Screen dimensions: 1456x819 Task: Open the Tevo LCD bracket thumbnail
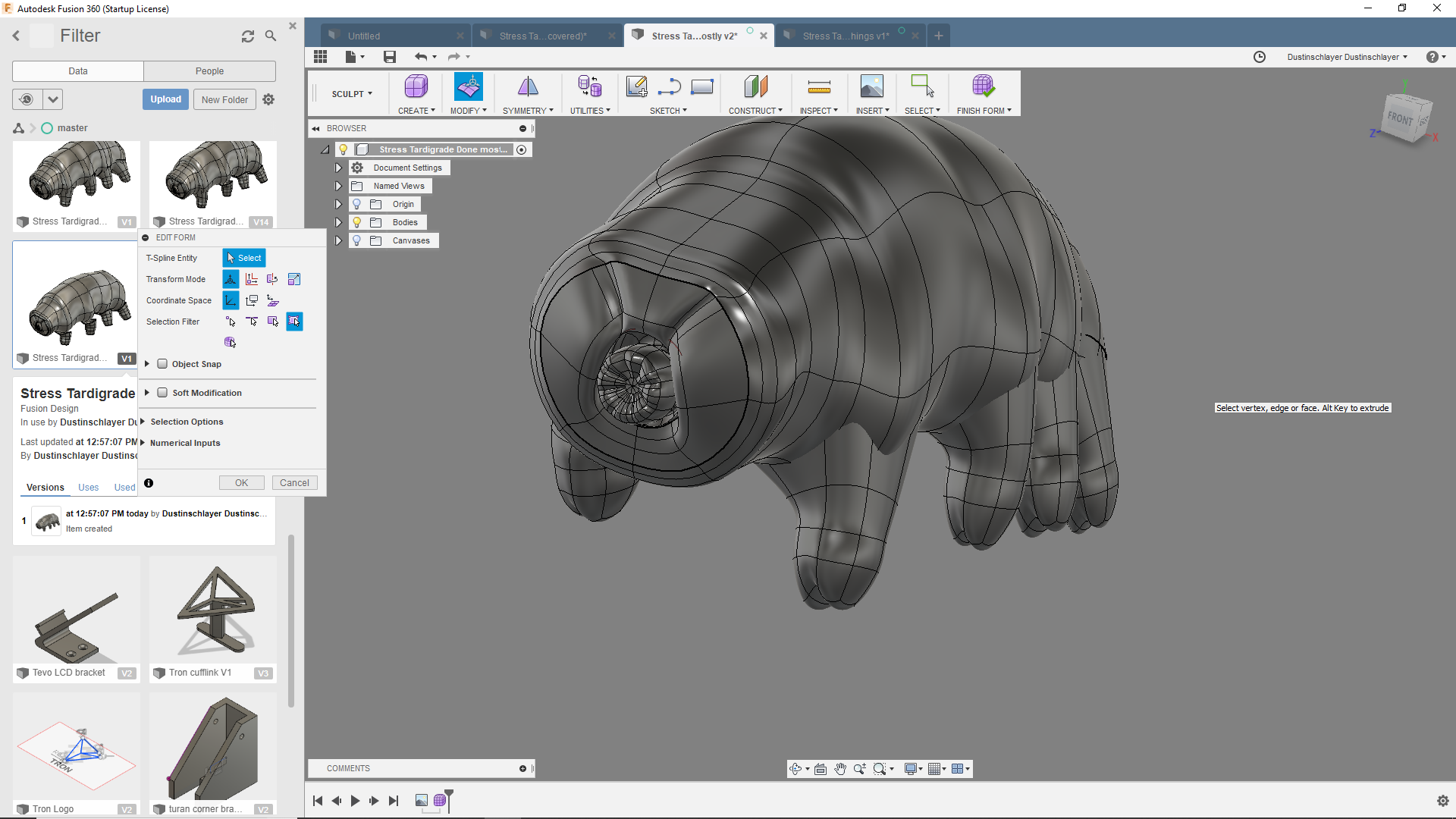click(x=77, y=610)
